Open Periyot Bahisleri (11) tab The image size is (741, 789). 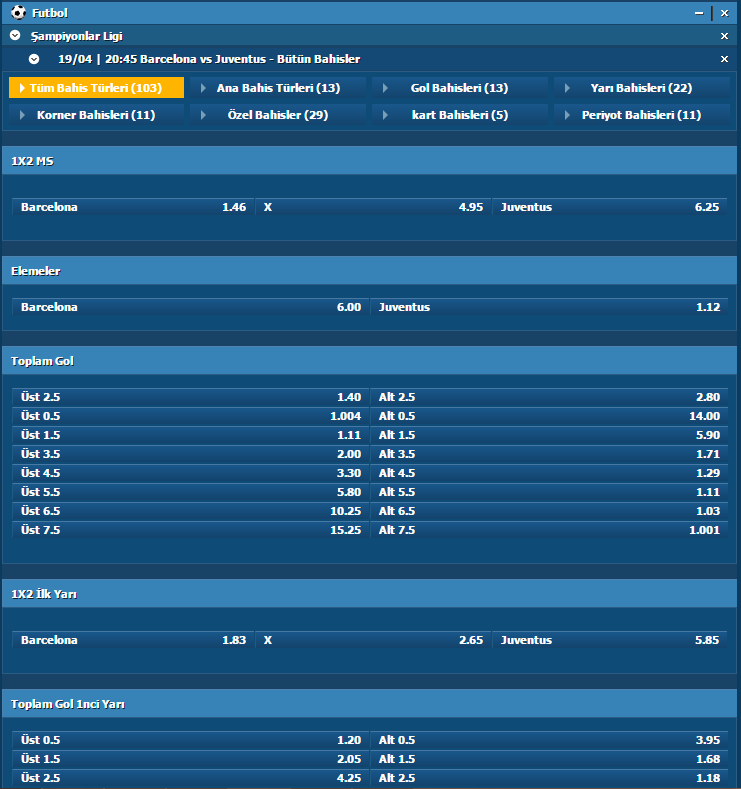(641, 115)
